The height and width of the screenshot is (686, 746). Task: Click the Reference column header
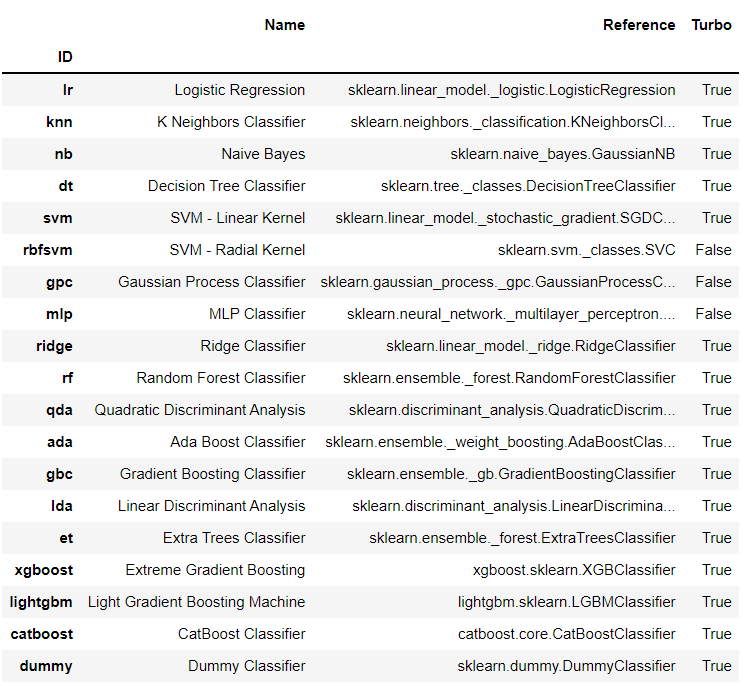[x=639, y=25]
